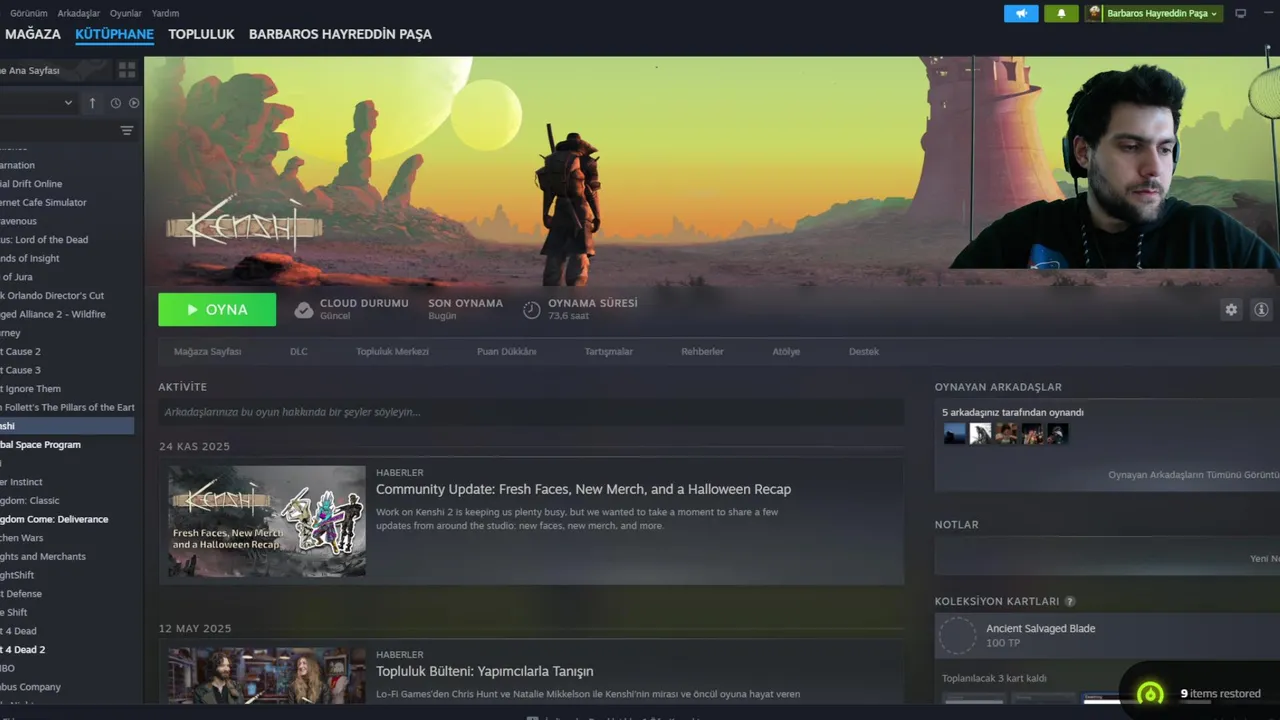Switch library to grid view icon
The image size is (1280, 720).
pyautogui.click(x=127, y=70)
